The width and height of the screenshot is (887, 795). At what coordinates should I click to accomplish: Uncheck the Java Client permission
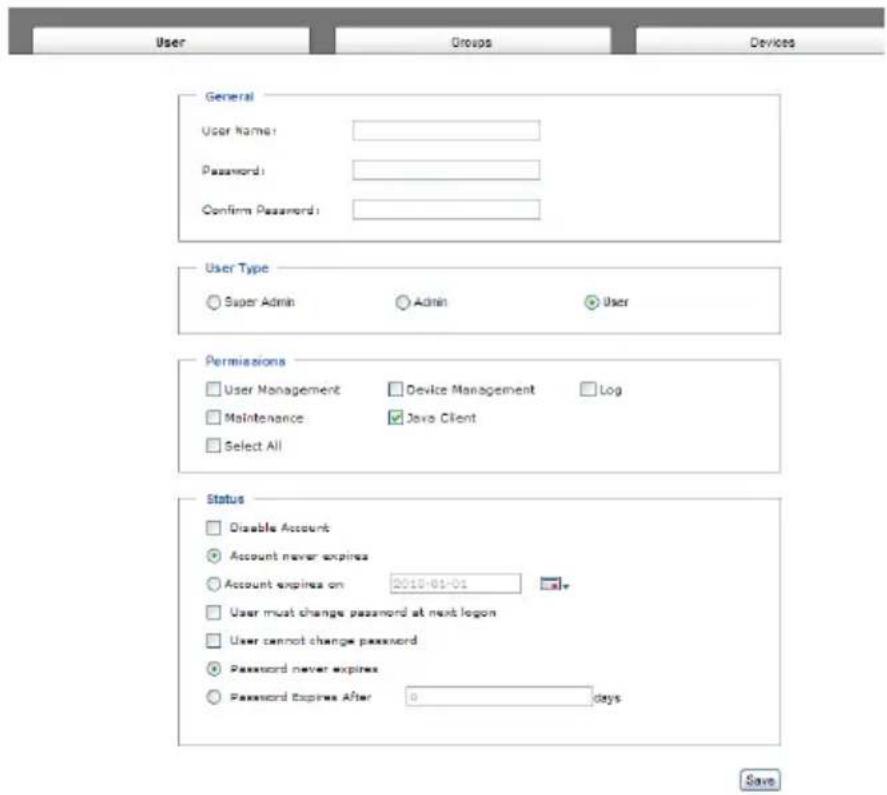click(395, 418)
